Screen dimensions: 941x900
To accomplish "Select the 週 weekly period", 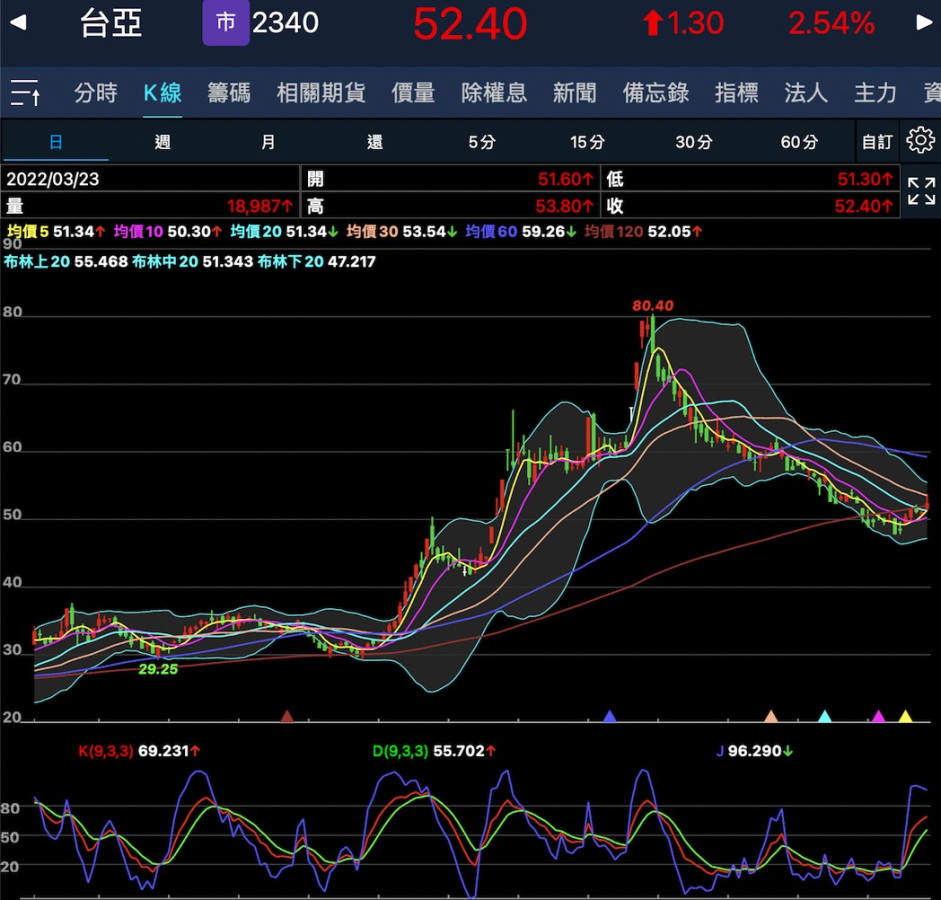I will (x=162, y=142).
